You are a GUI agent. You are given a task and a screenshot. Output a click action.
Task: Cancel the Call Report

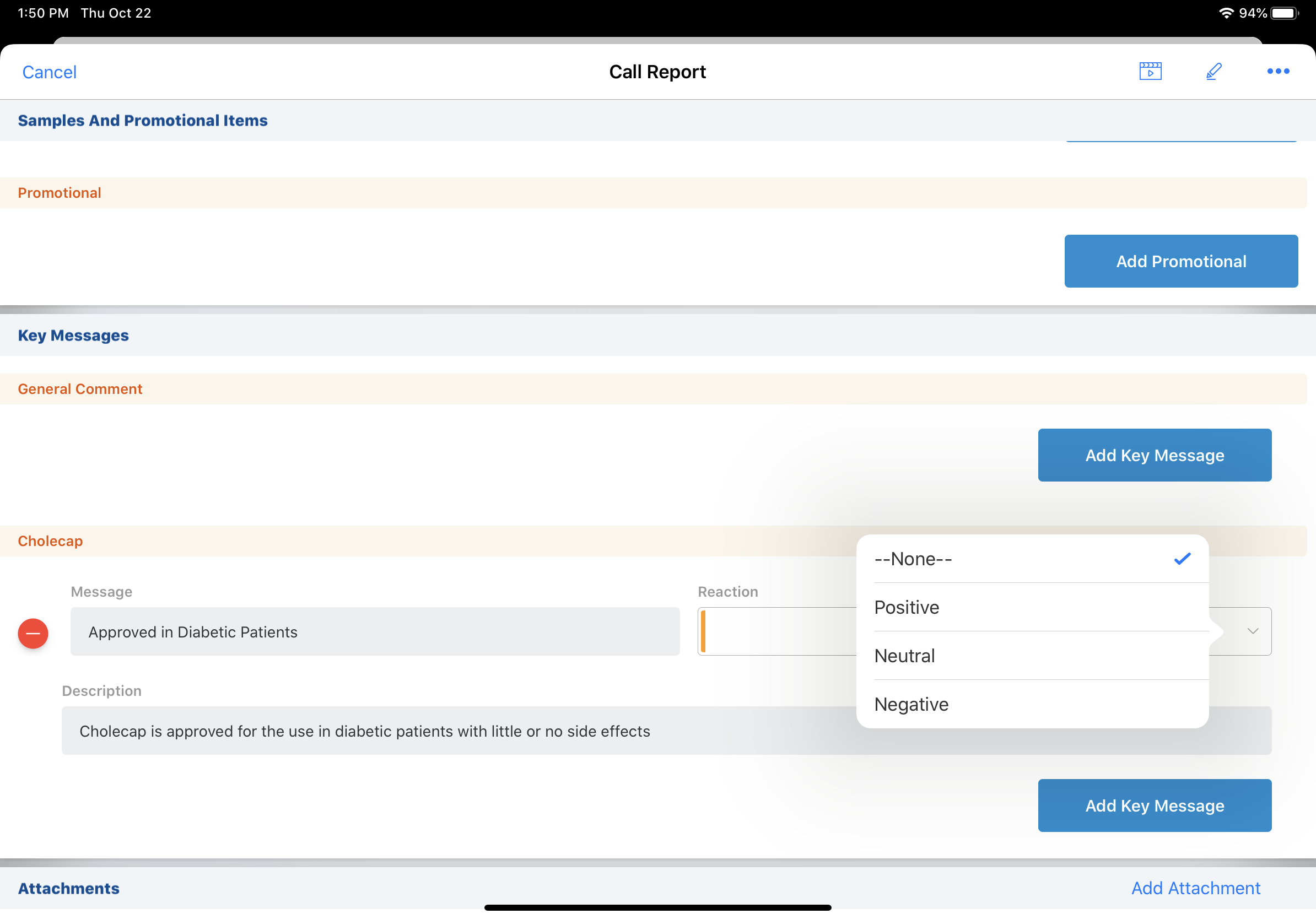pyautogui.click(x=49, y=72)
